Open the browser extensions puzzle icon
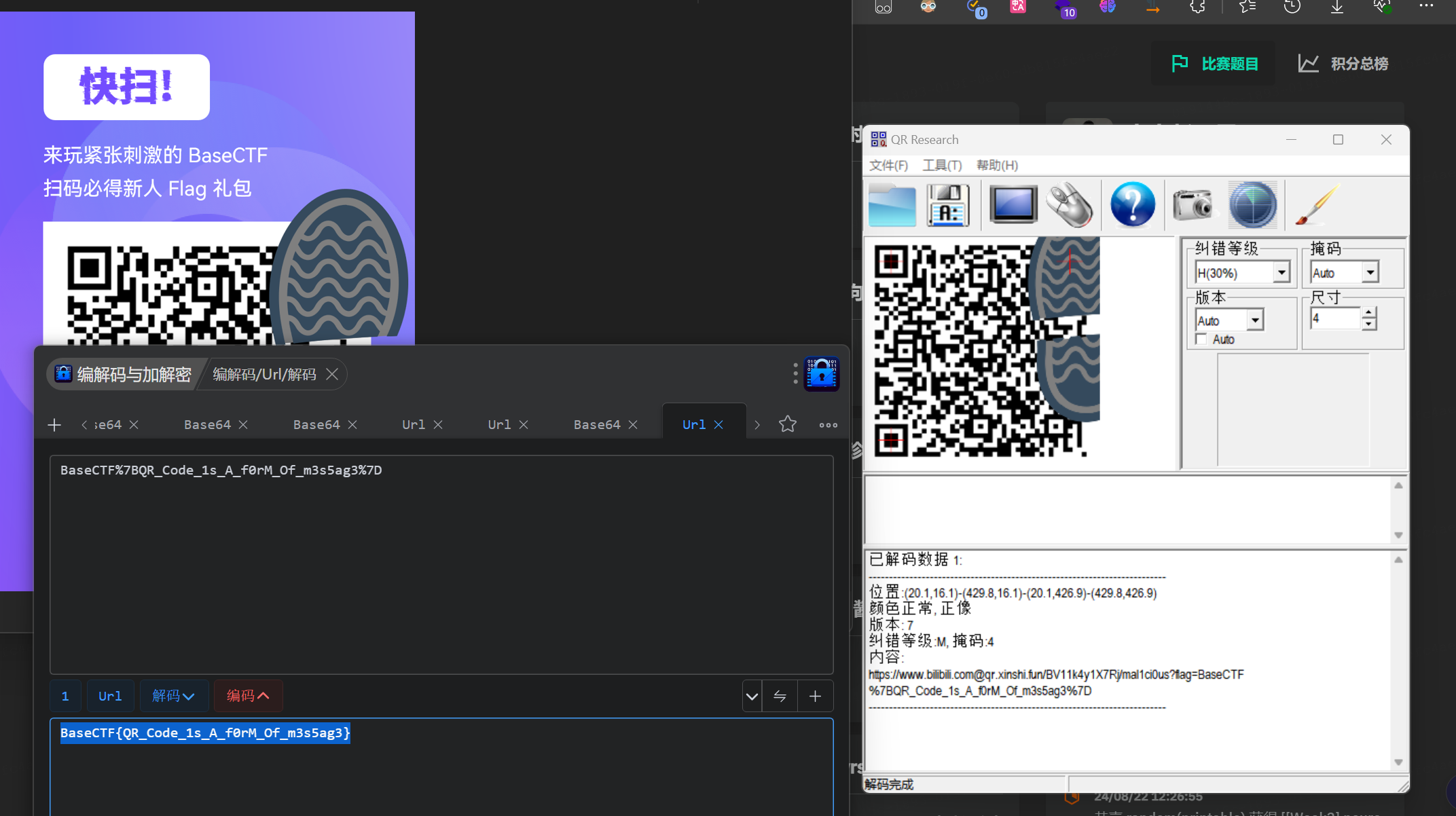Screen dimensions: 1456x816 pyautogui.click(x=1198, y=7)
